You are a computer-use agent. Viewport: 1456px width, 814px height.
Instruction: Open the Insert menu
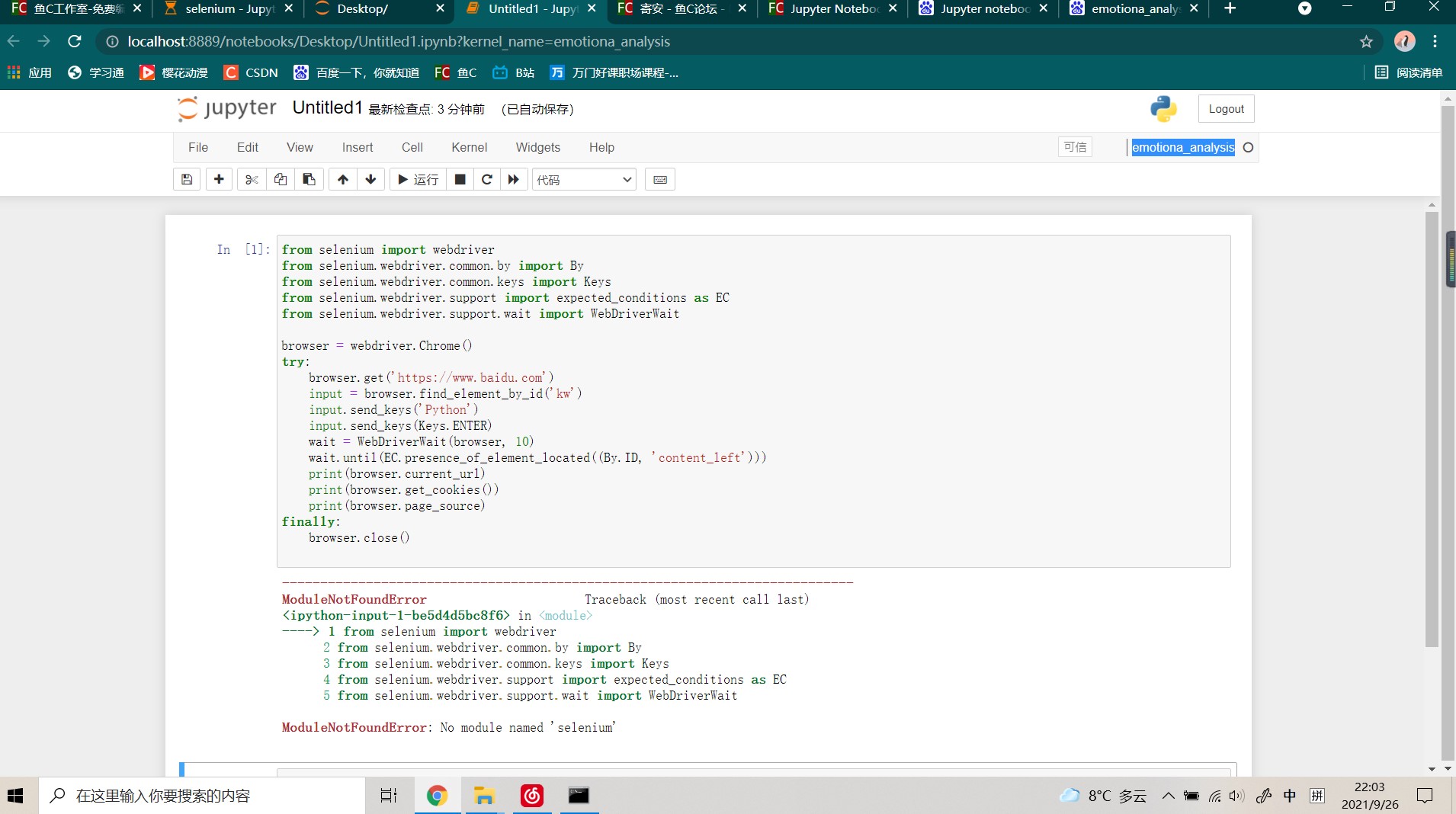358,147
